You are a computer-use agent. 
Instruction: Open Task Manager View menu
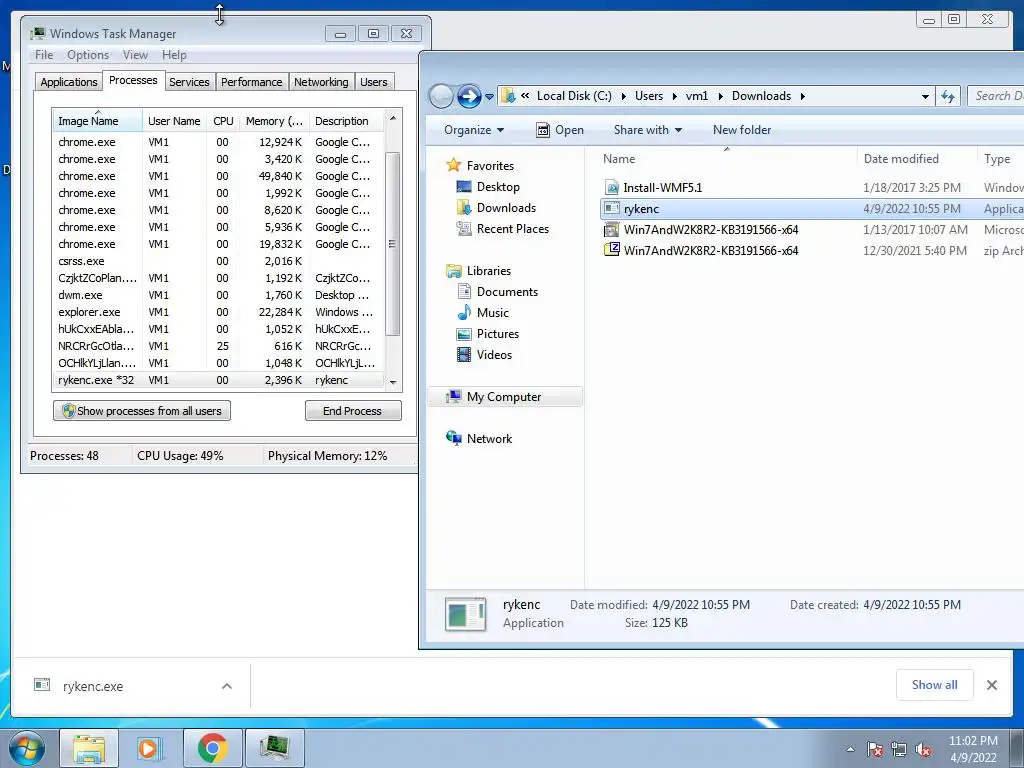135,55
